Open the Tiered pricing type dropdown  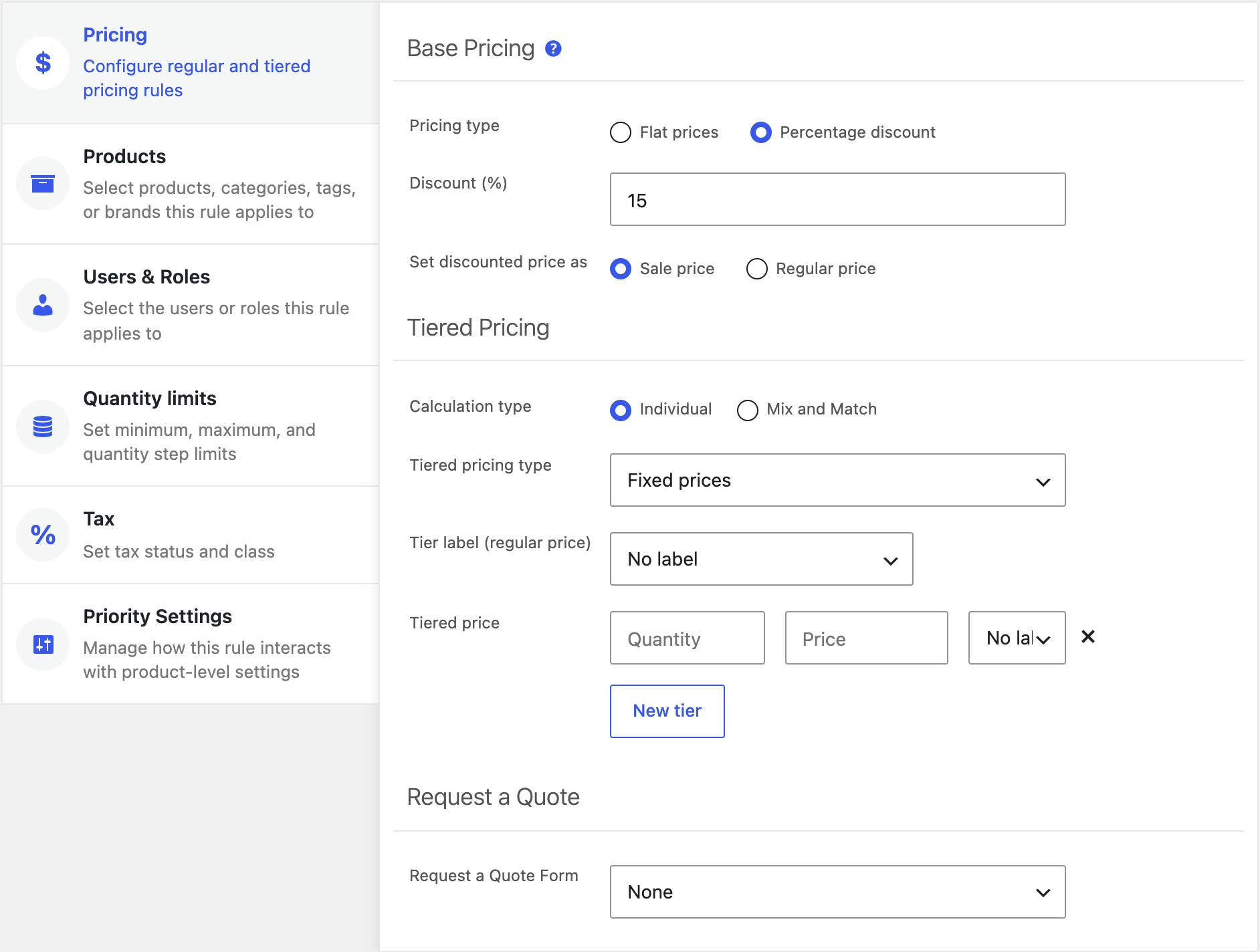837,480
